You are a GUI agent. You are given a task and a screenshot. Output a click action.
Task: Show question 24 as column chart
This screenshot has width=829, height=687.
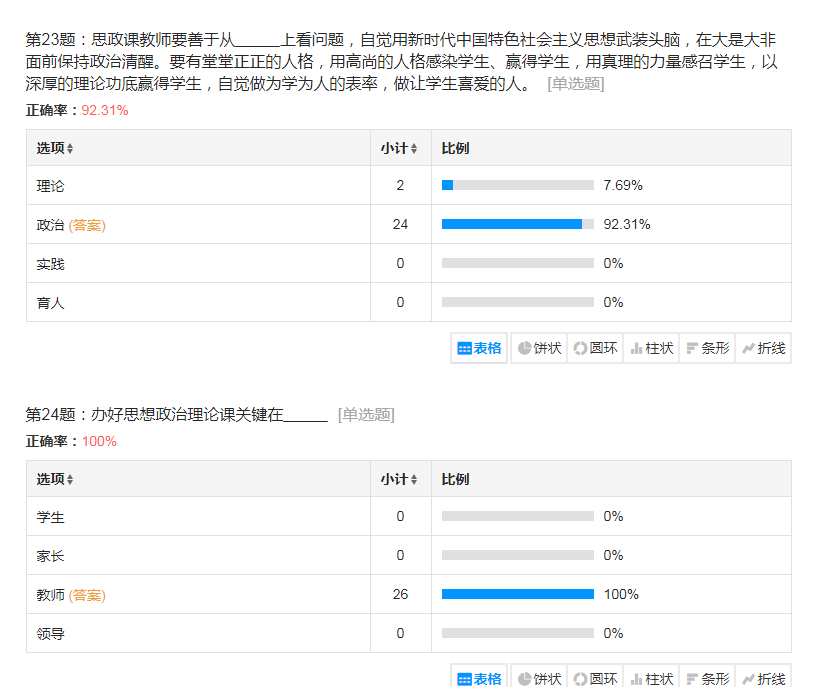pyautogui.click(x=651, y=678)
